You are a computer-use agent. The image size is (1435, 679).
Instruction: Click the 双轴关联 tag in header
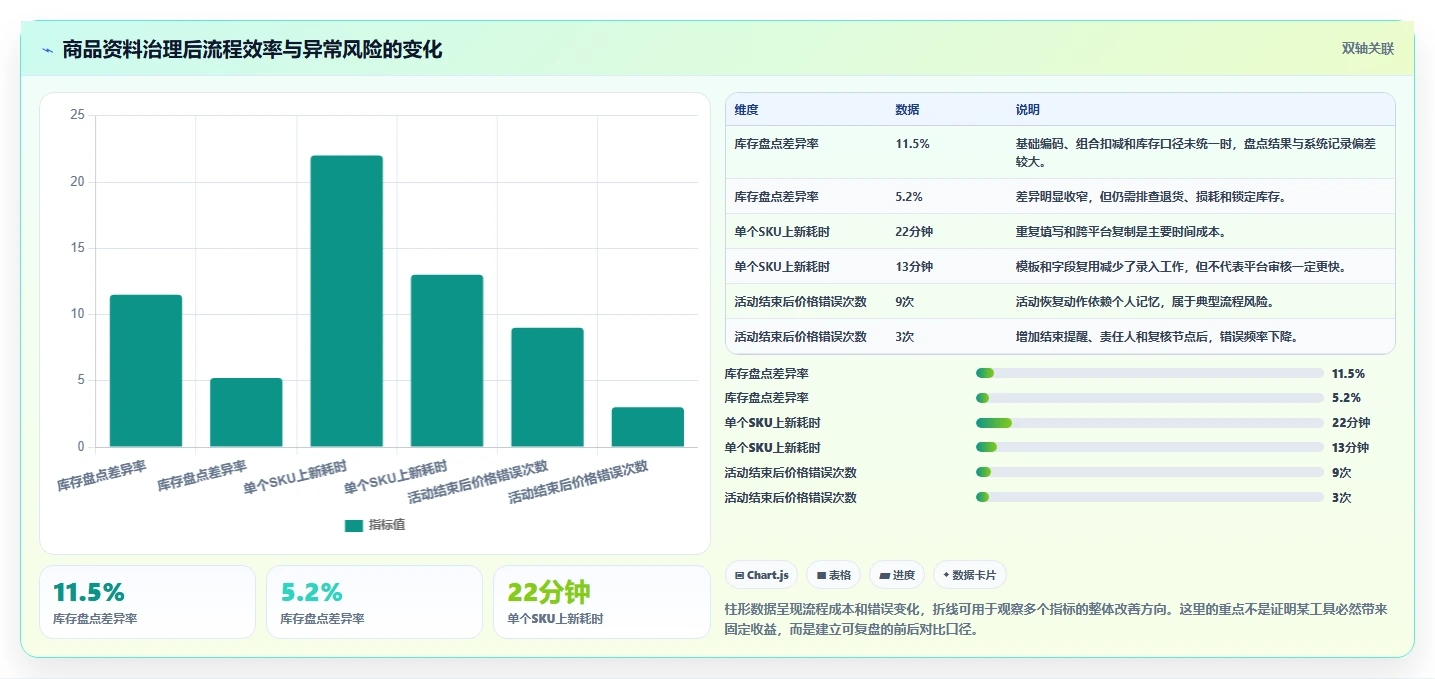1368,48
